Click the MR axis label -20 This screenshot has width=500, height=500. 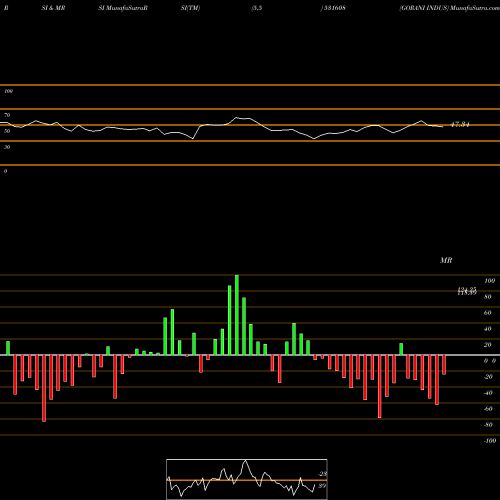488,377
